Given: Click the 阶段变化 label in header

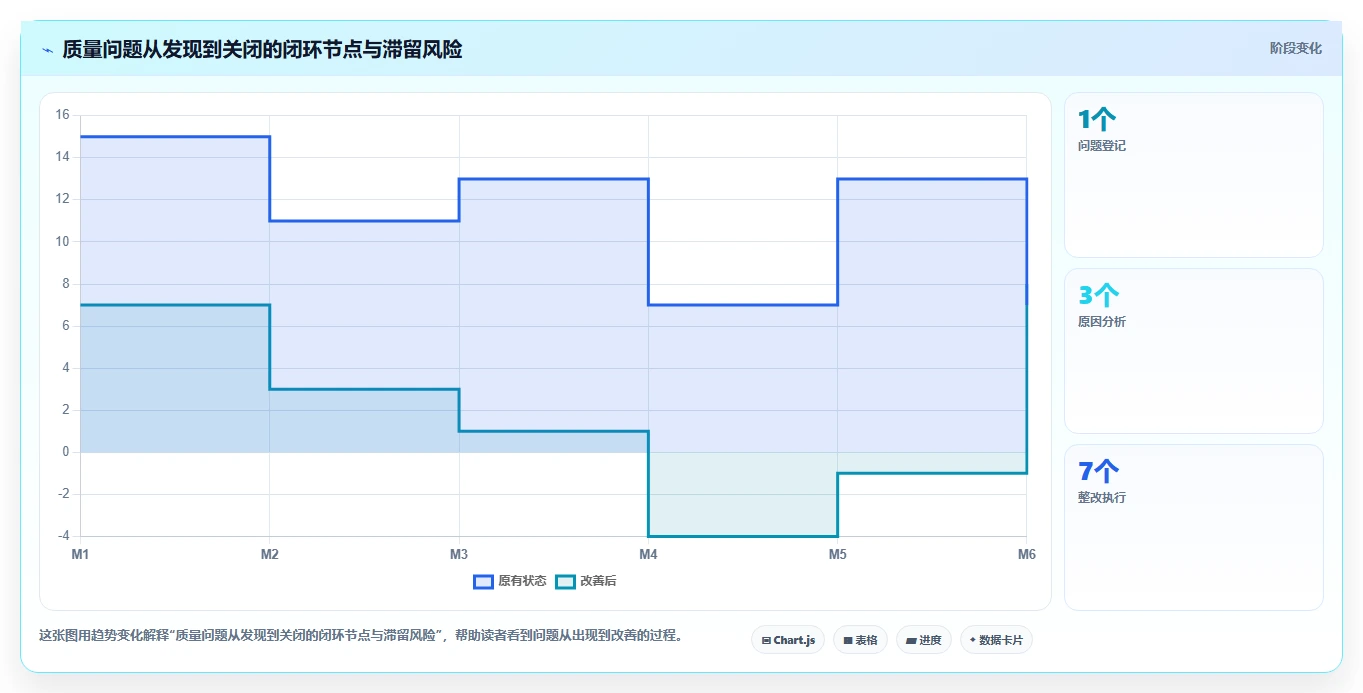Looking at the screenshot, I should [x=1296, y=48].
